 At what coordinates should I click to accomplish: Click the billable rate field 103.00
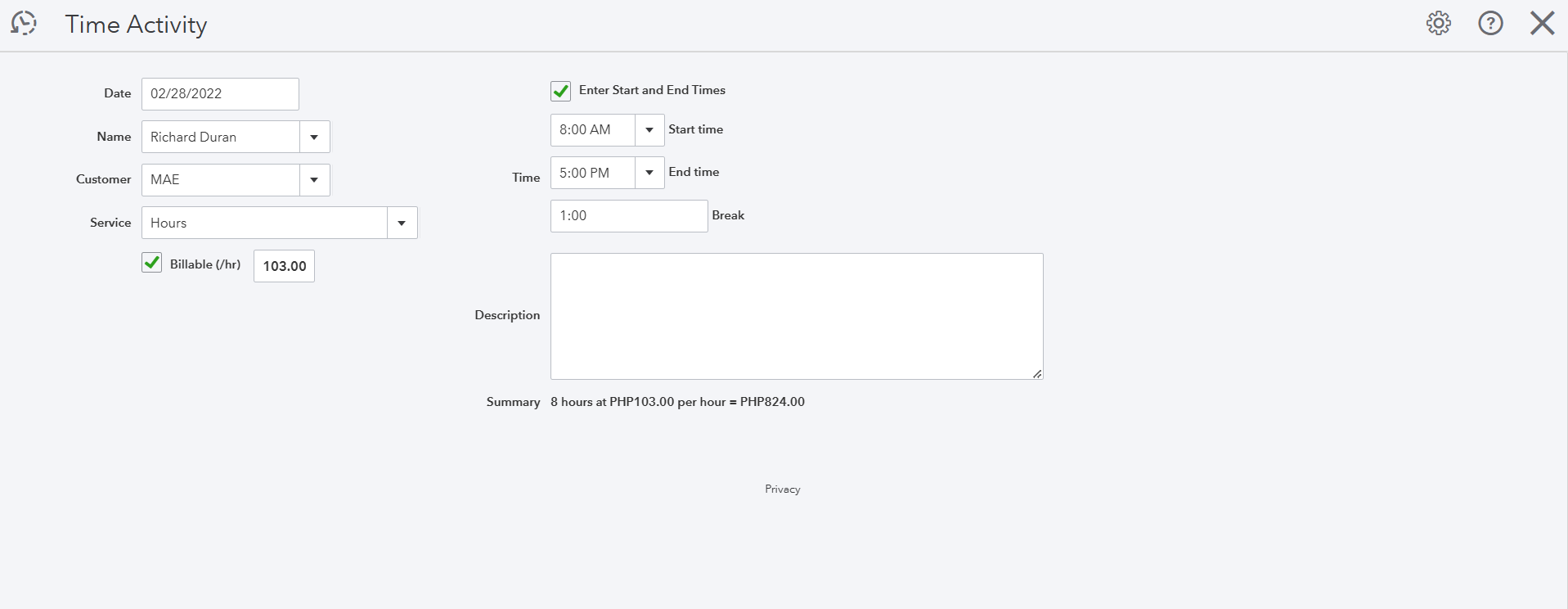point(284,266)
